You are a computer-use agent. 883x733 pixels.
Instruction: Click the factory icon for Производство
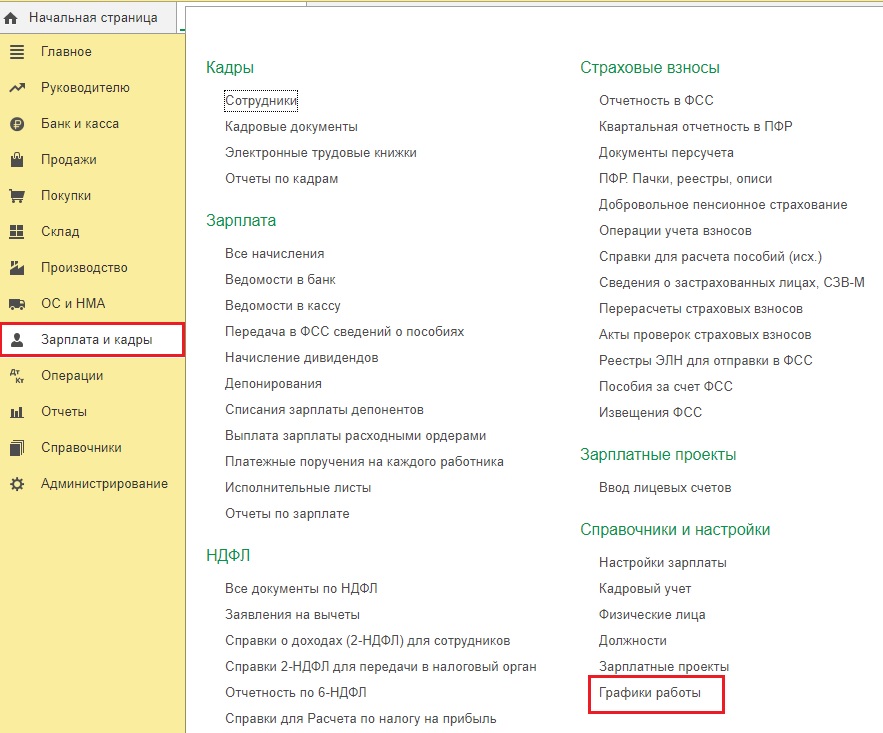point(17,268)
